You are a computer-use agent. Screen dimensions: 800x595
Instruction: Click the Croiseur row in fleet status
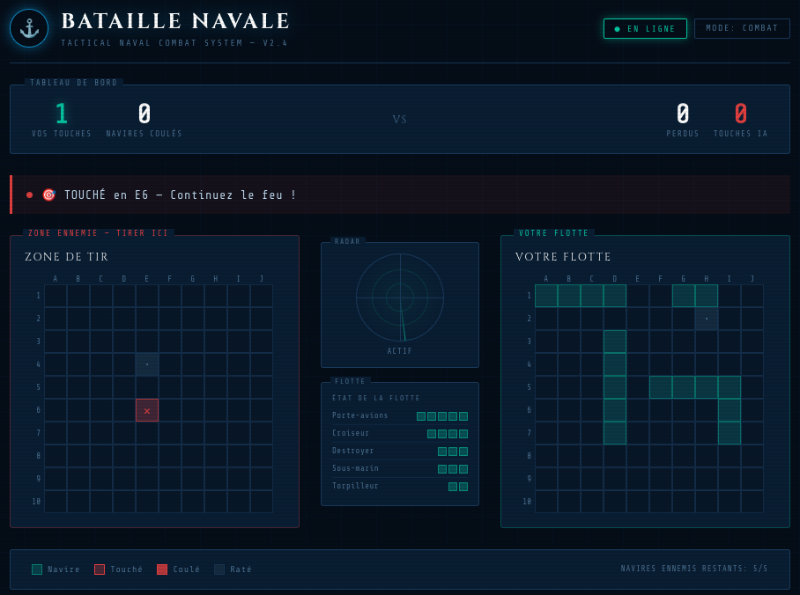[x=400, y=434]
